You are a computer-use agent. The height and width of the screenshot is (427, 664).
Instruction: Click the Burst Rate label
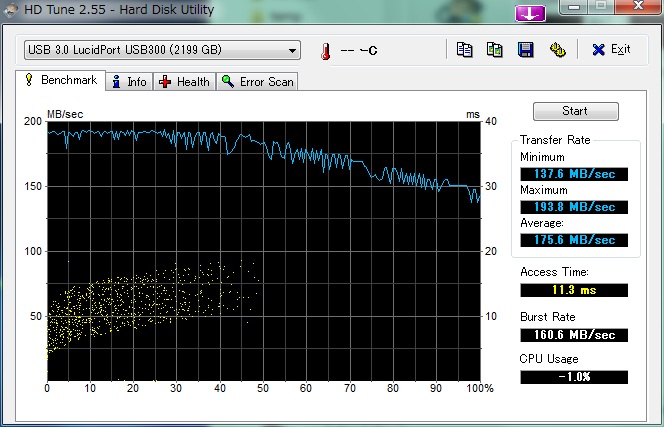548,317
